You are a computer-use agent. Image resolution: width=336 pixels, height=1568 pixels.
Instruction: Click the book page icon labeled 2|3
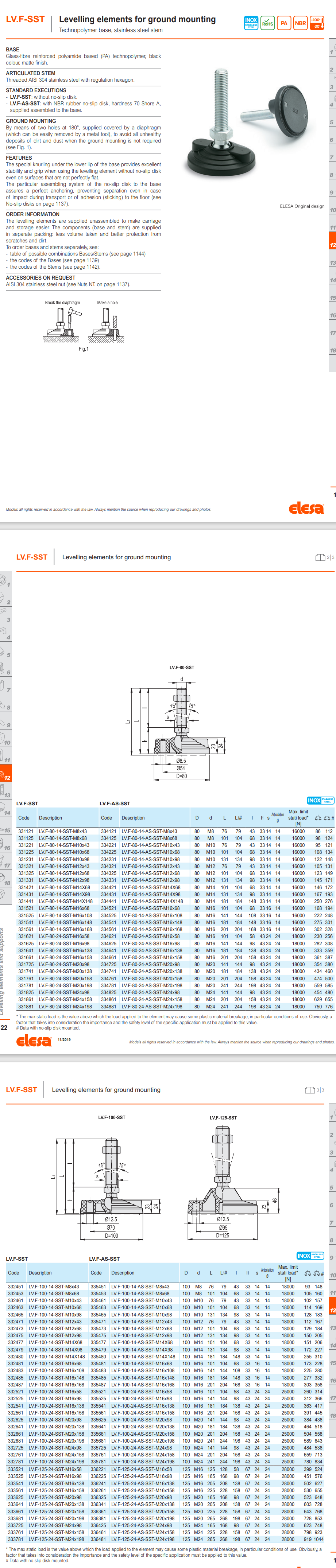[320, 557]
